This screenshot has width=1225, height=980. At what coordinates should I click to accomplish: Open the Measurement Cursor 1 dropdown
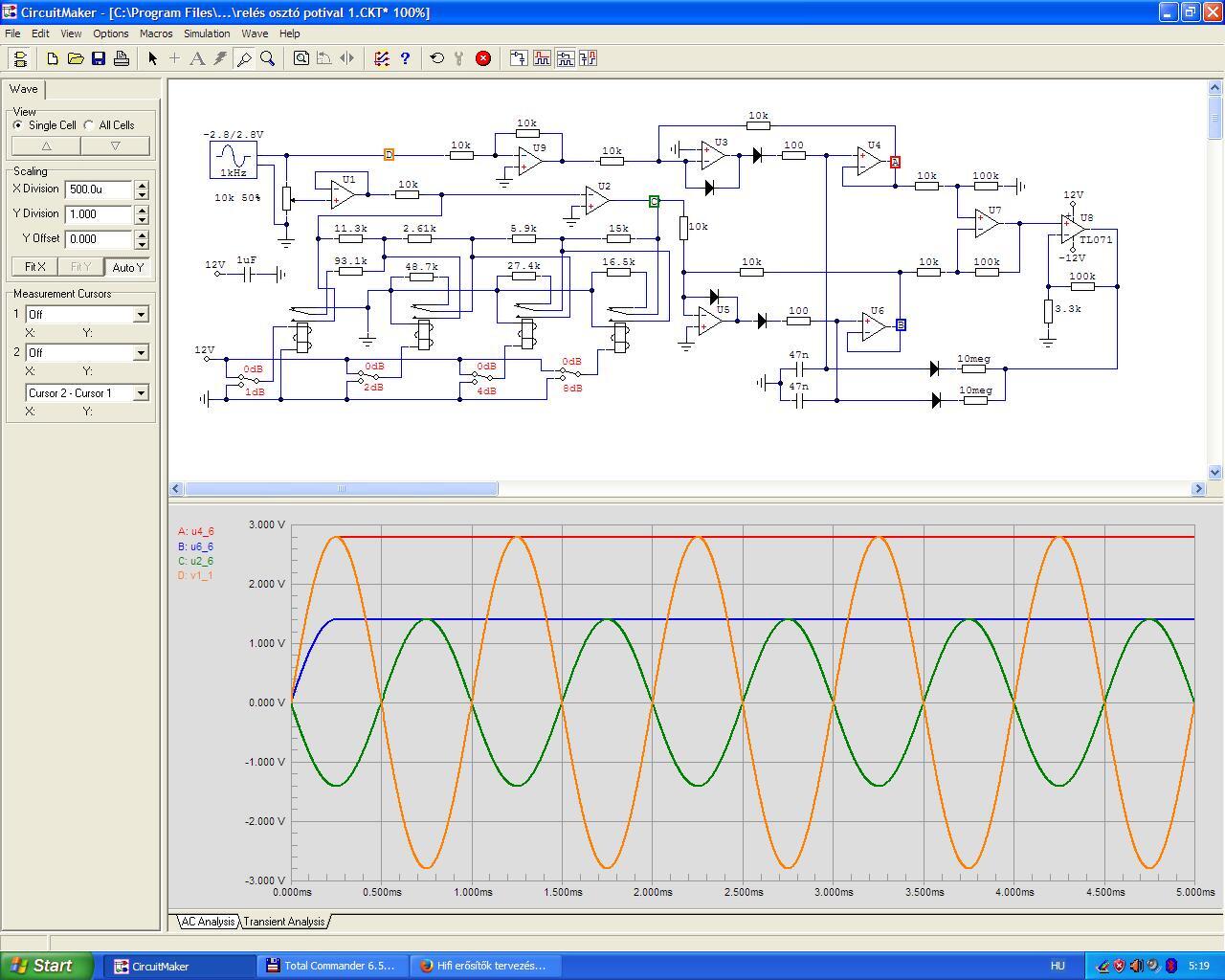point(141,315)
